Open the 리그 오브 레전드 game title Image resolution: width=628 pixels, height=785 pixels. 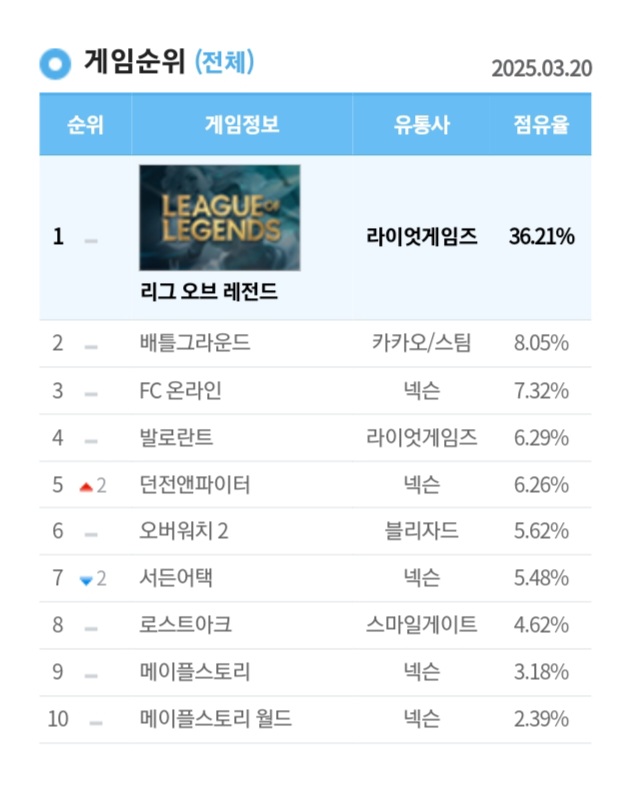coord(209,293)
